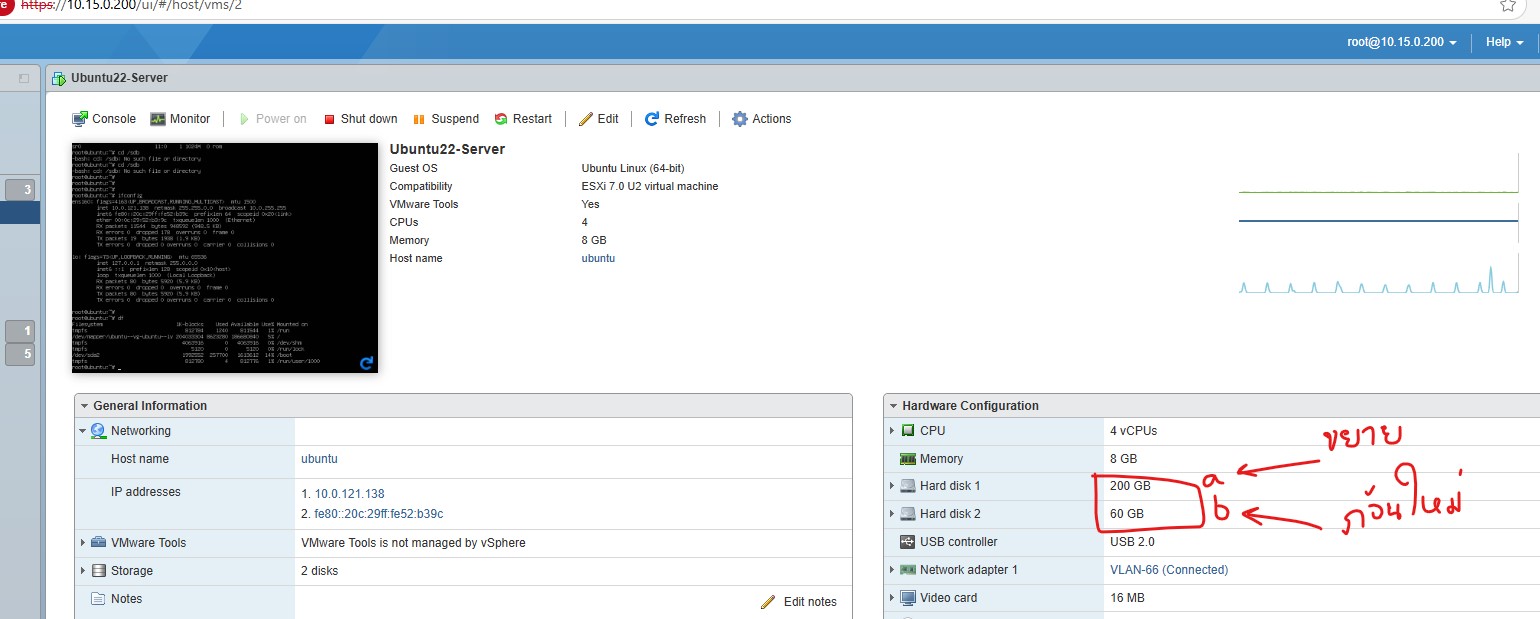Suspend the virtual machine
The width and height of the screenshot is (1540, 619).
(446, 119)
